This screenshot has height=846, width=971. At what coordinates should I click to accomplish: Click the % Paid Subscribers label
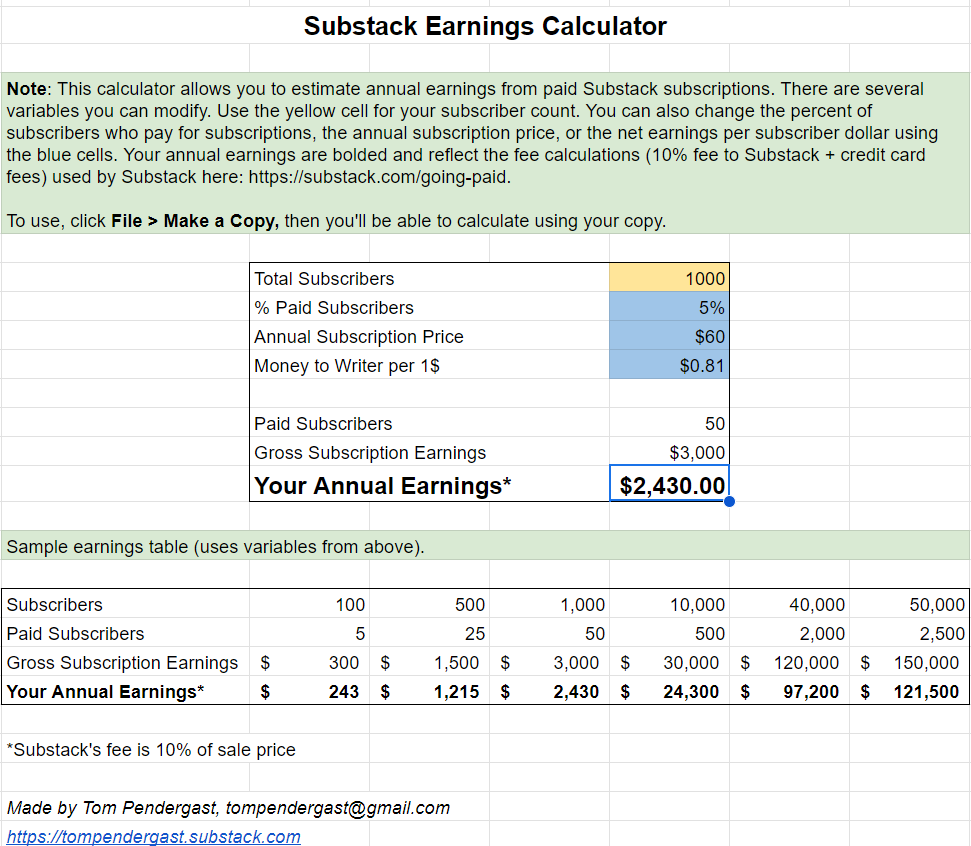click(334, 307)
